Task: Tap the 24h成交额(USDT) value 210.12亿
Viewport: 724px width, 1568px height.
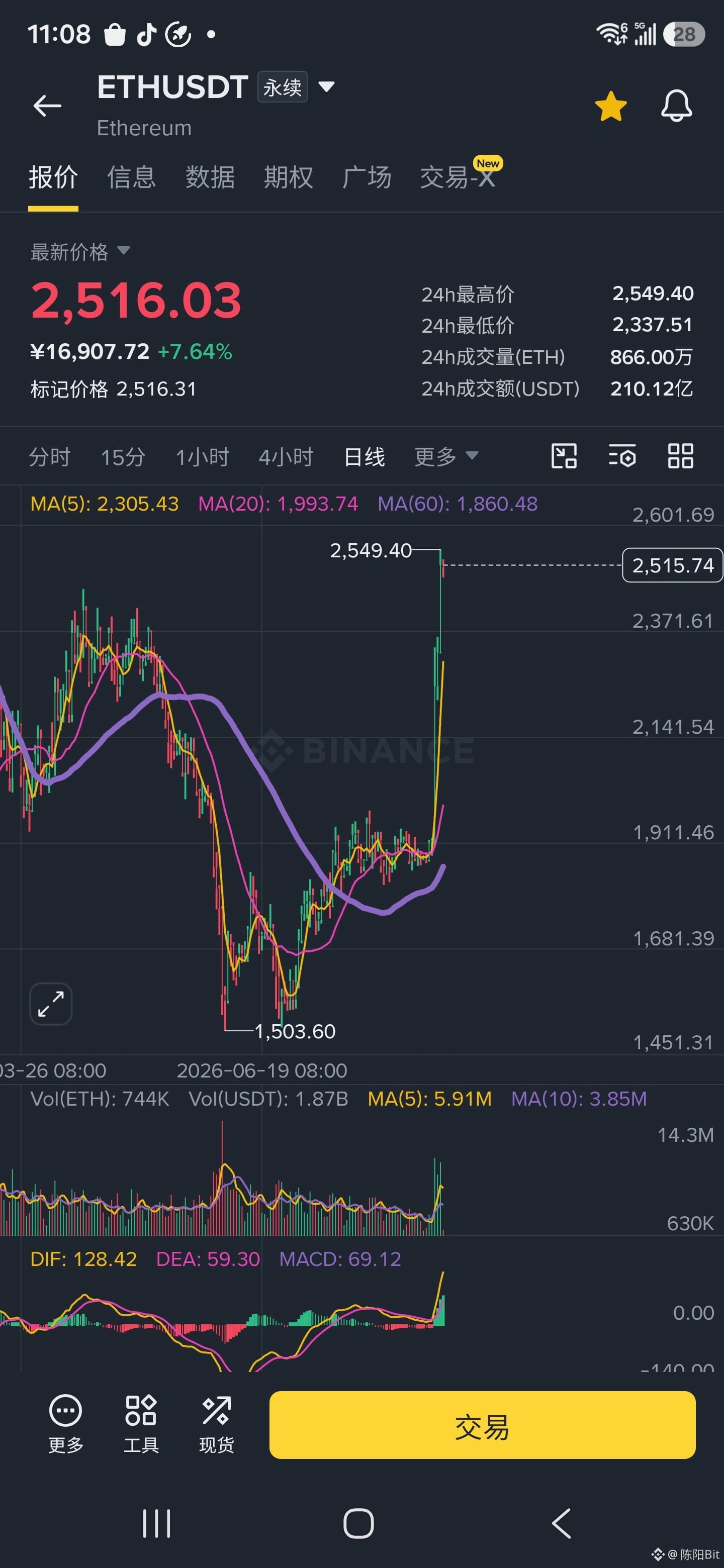Action: 652,388
